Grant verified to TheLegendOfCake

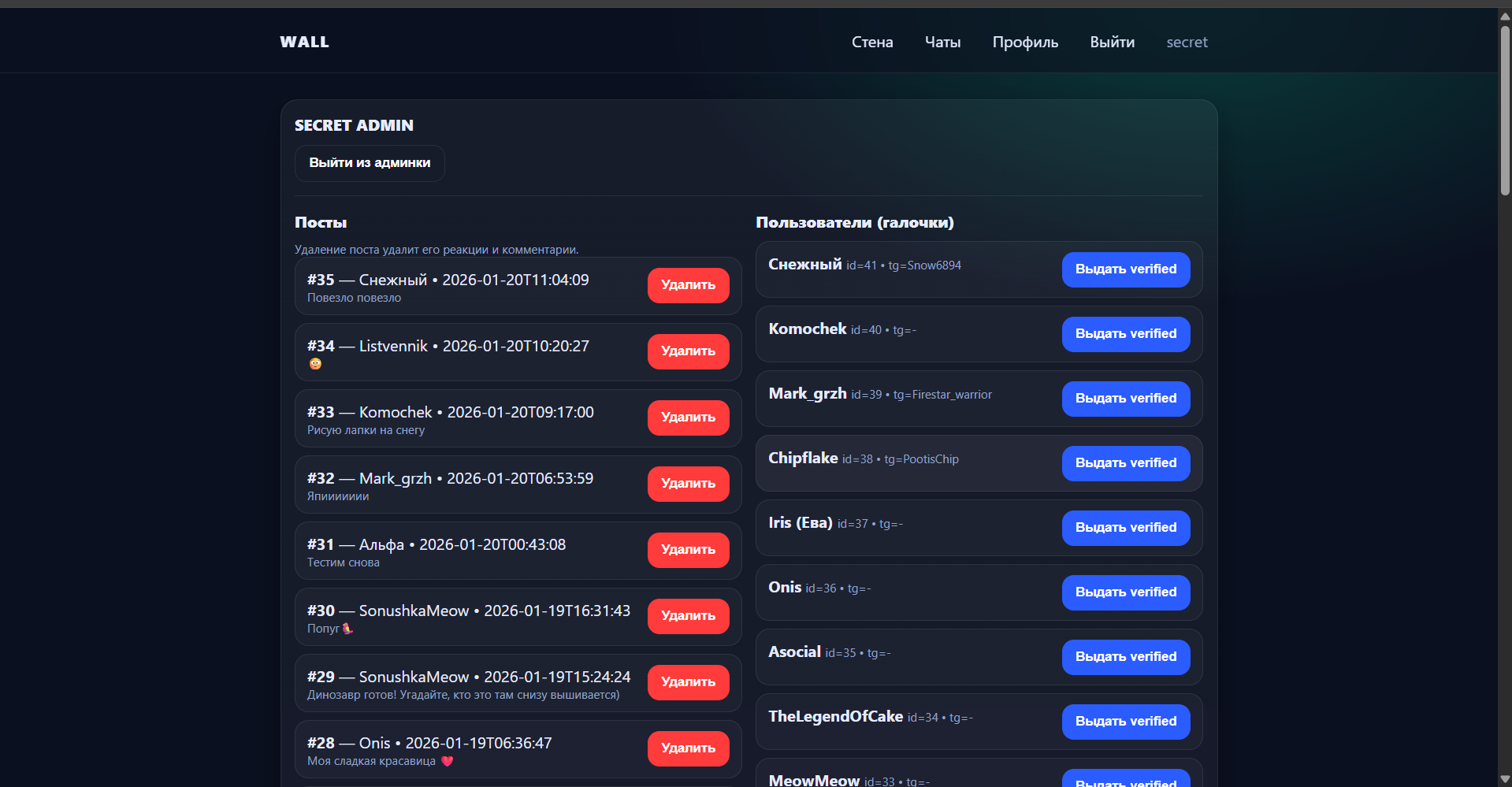pyautogui.click(x=1125, y=722)
